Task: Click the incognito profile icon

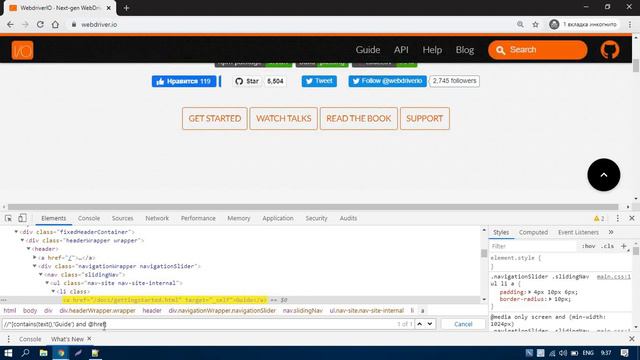Action: click(554, 24)
